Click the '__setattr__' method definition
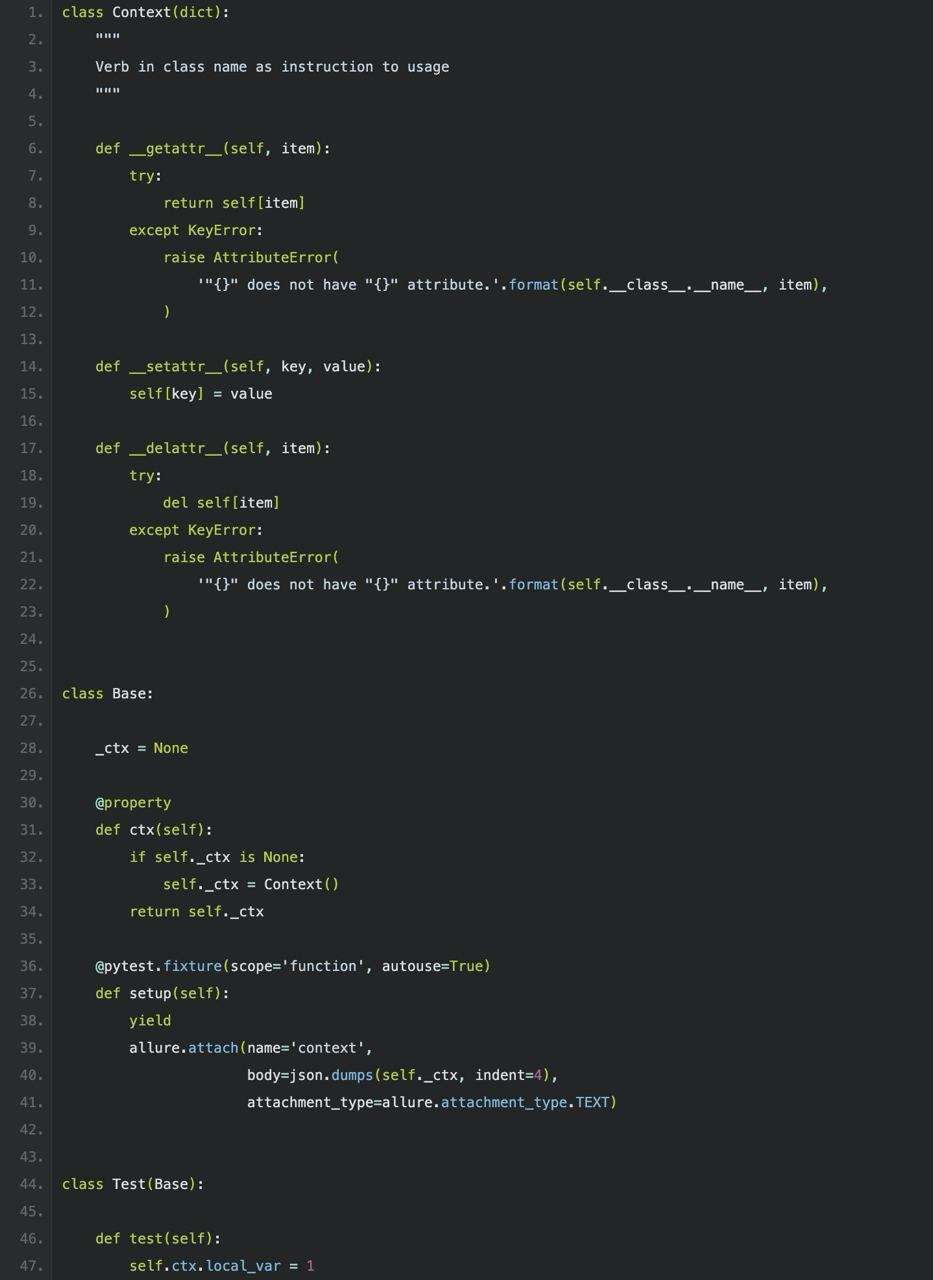 coord(238,367)
